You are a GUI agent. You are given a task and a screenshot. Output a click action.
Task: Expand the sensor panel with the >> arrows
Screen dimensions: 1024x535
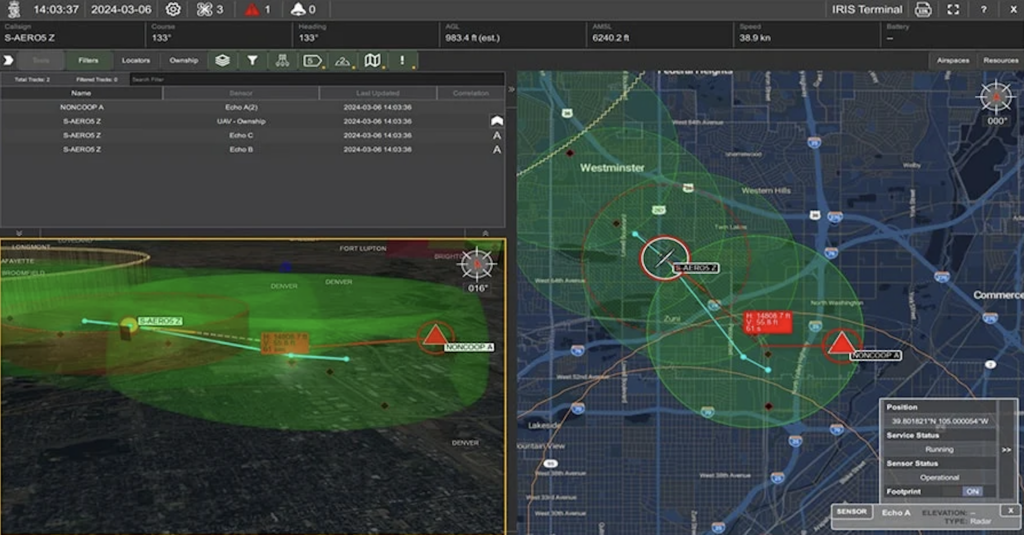tap(1006, 449)
